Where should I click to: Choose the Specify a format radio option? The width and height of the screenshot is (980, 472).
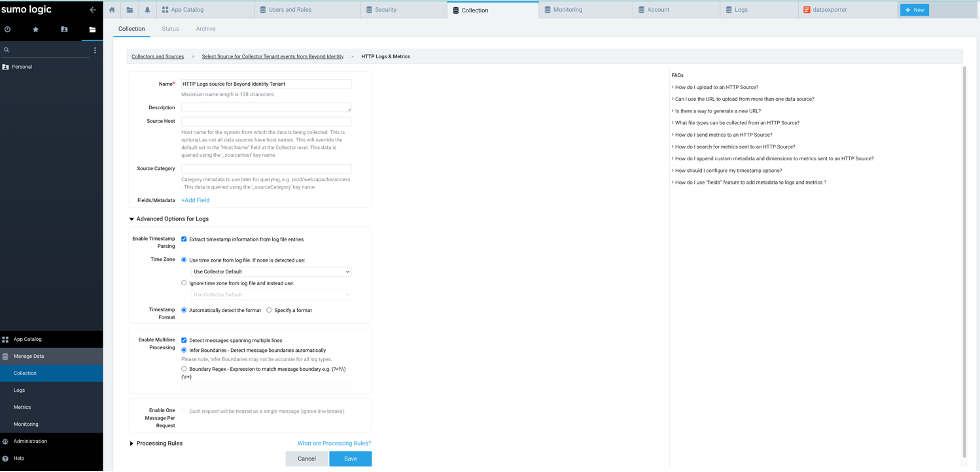coord(269,310)
